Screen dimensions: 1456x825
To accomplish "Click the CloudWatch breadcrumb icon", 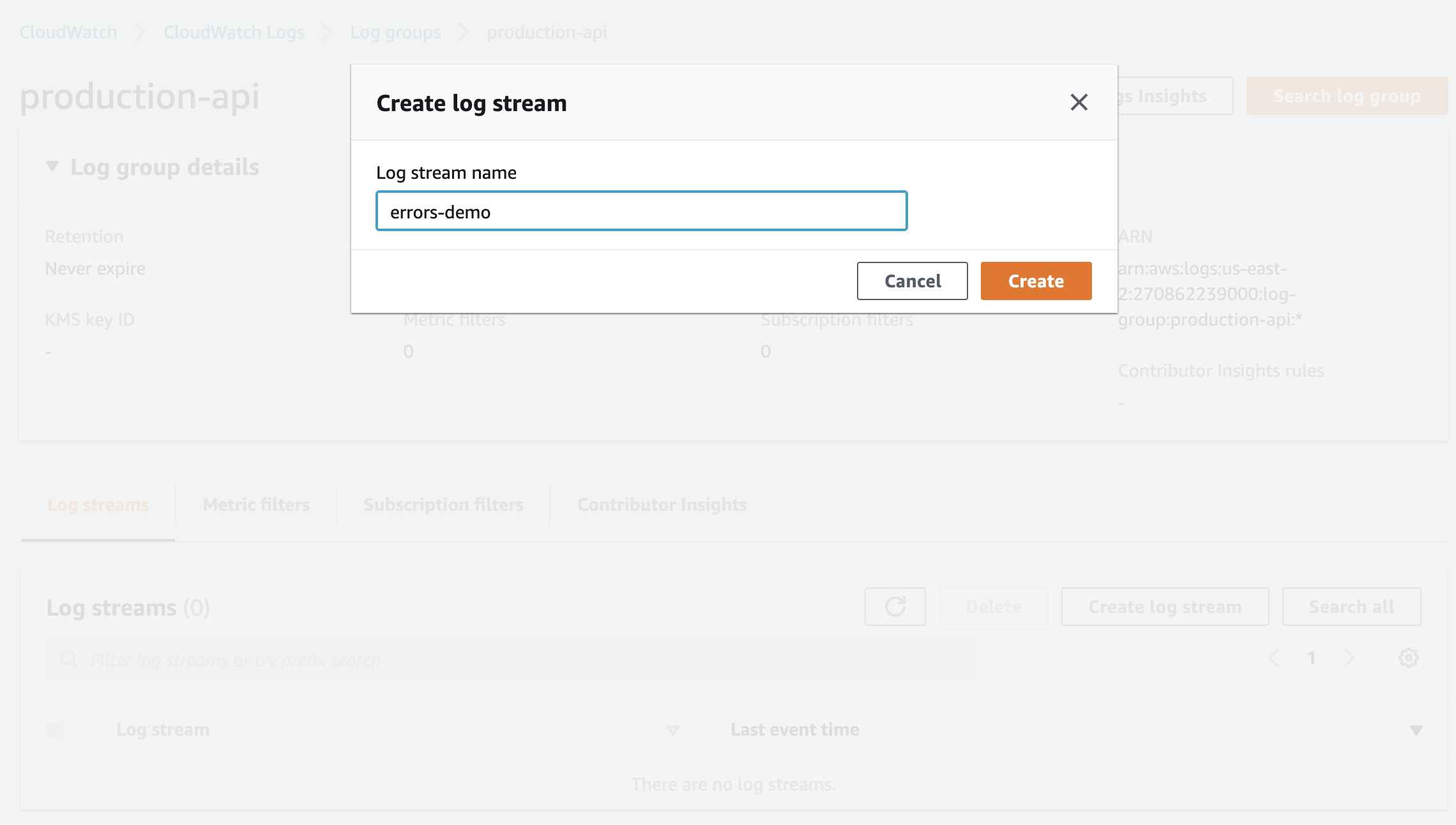I will tap(67, 32).
